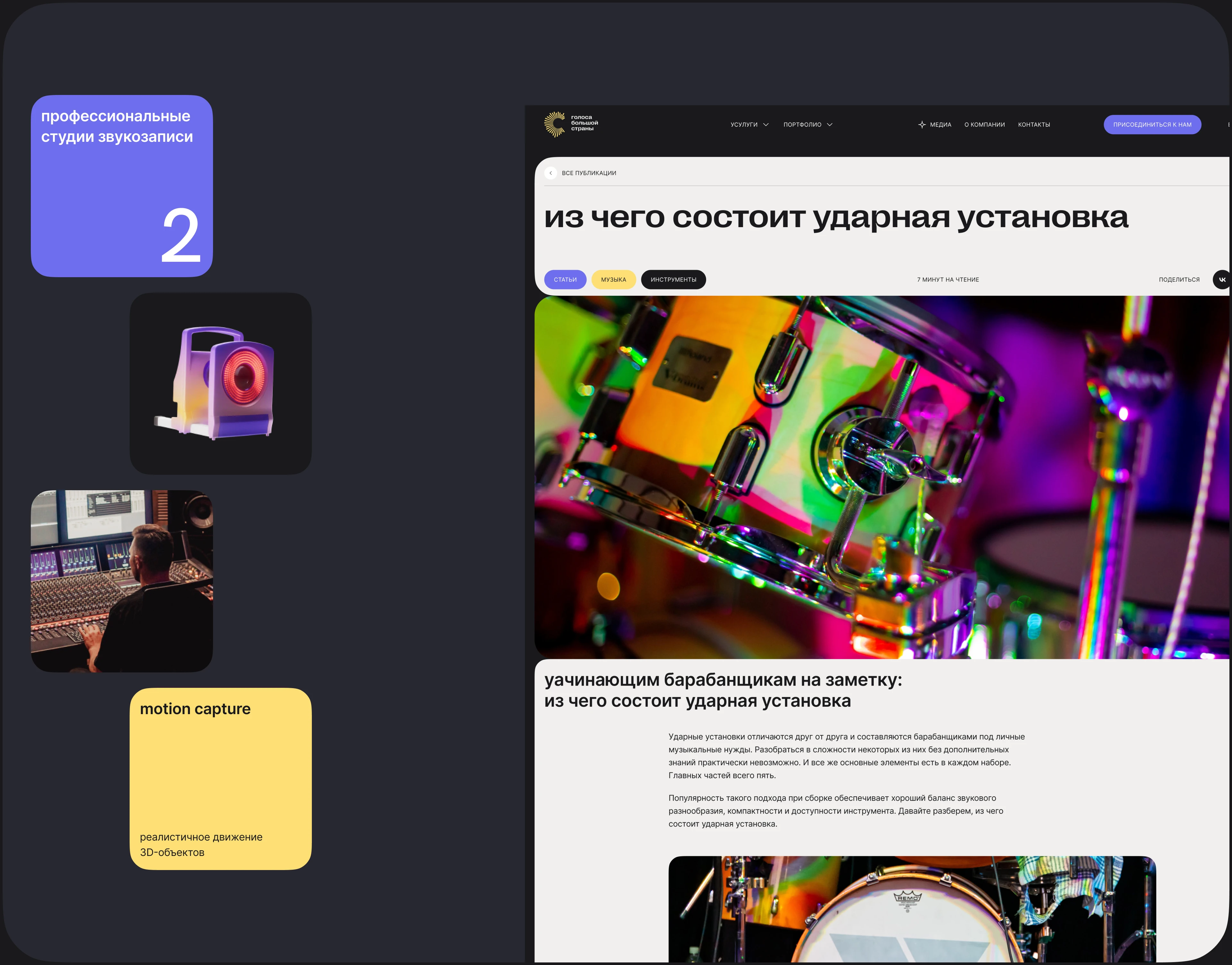Click the back arrow near ВСЕ ПУБЛИКАЦИИ

click(x=551, y=173)
